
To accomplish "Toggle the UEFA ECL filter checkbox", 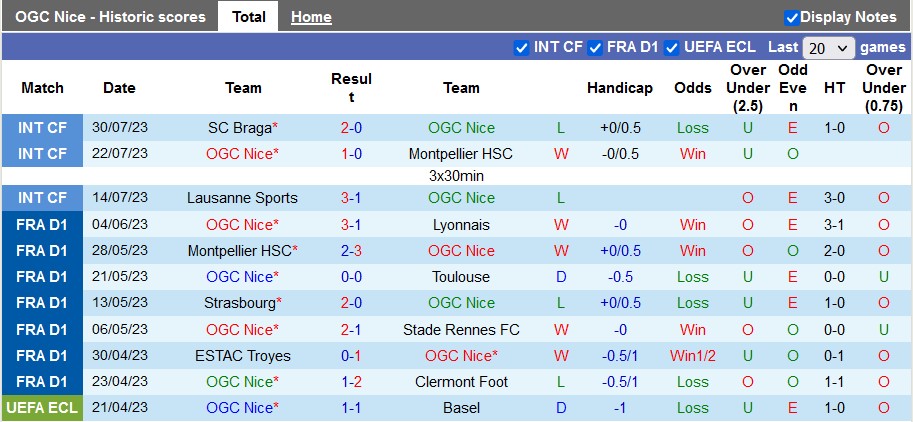I will (x=672, y=47).
